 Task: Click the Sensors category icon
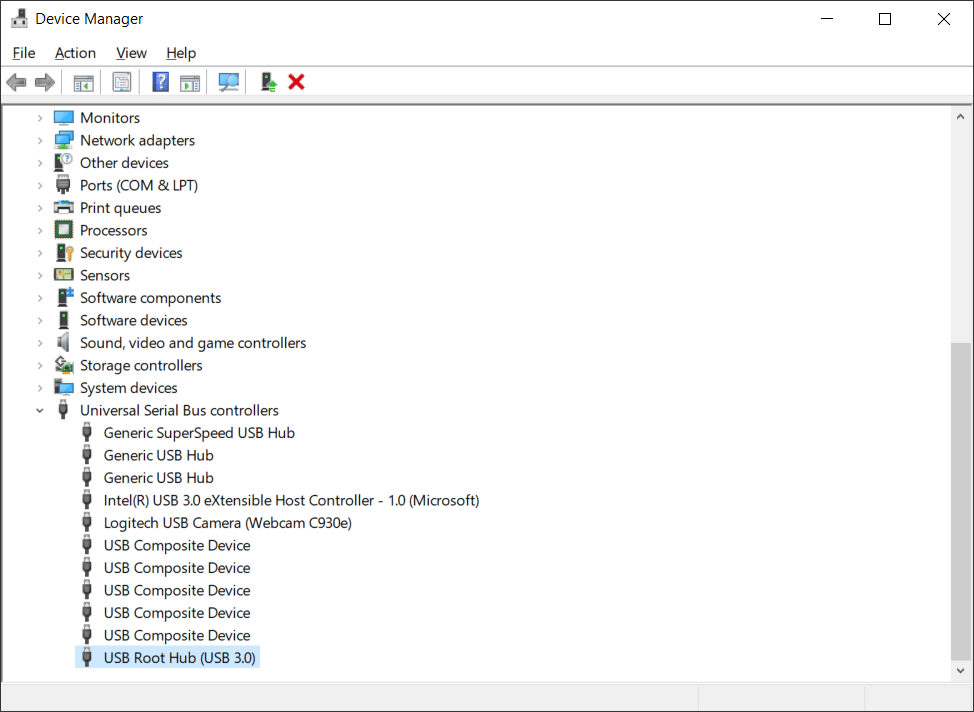(x=63, y=275)
